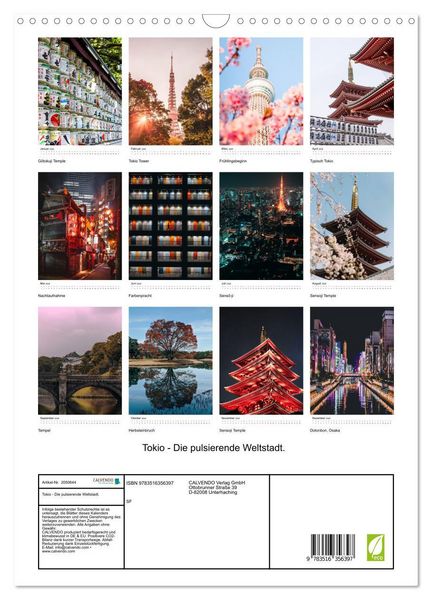Click the 'Frühlingsbeginn' caption
The width and height of the screenshot is (432, 600).
(233, 161)
